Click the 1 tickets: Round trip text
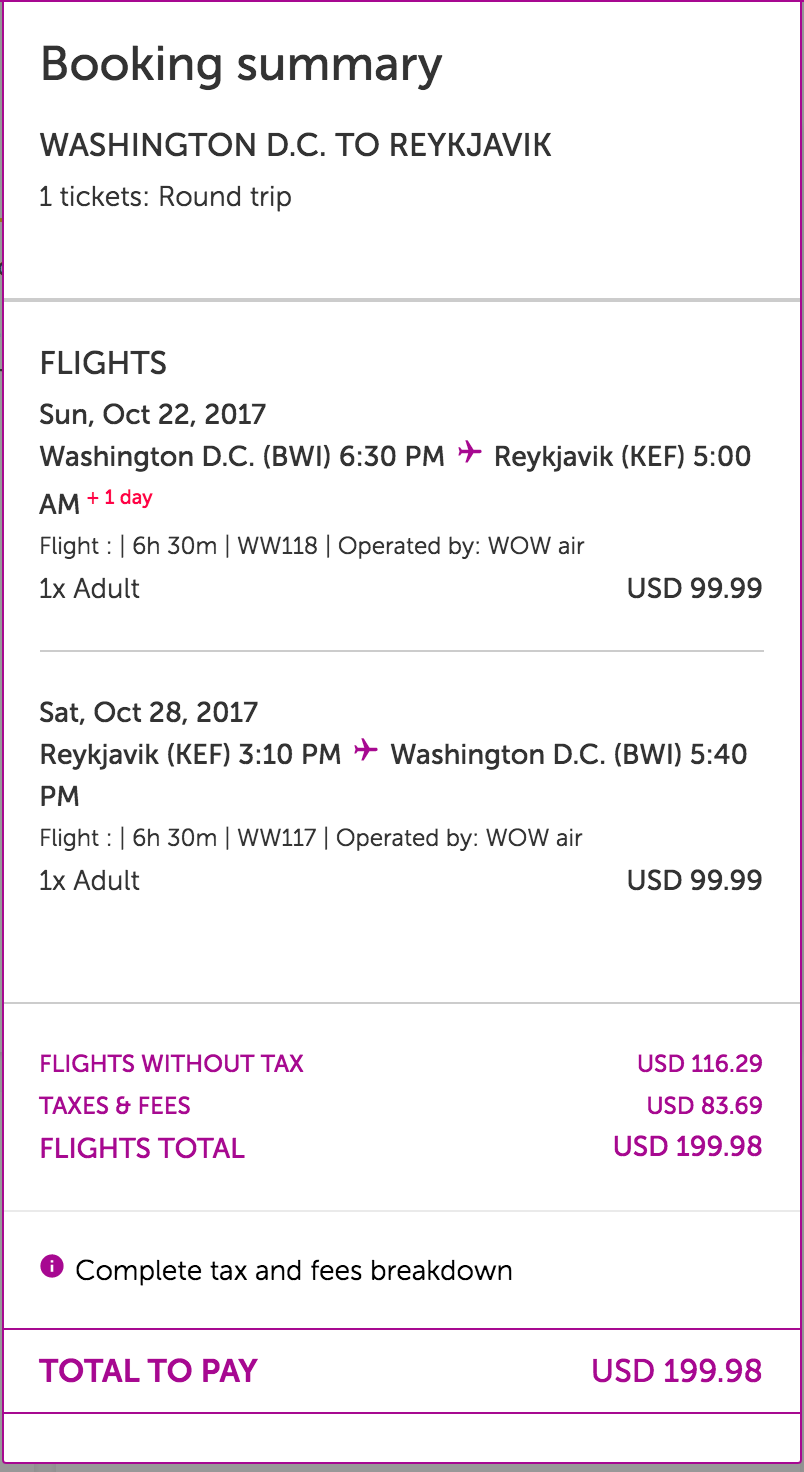Viewport: 804px width, 1472px height. click(x=165, y=196)
